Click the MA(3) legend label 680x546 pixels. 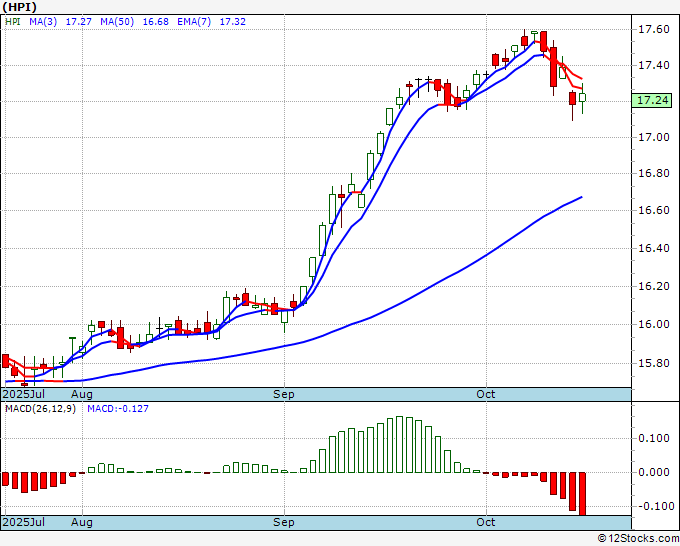tap(43, 21)
